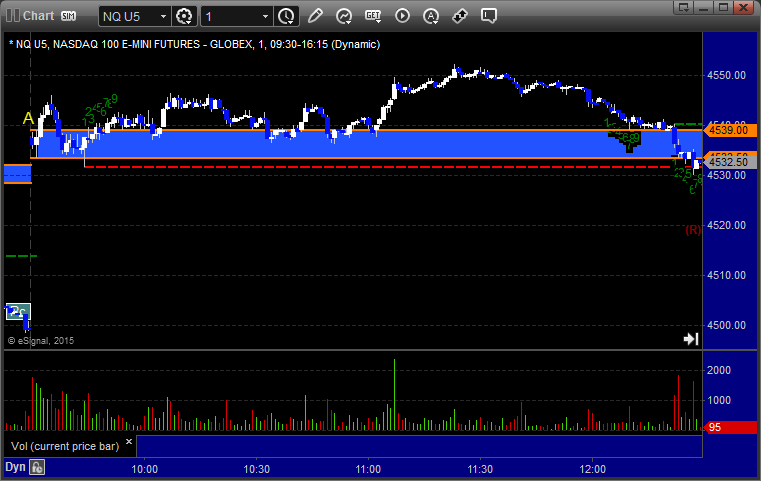Click the symbol linking chain icon
The width and height of the screenshot is (761, 481).
click(460, 16)
